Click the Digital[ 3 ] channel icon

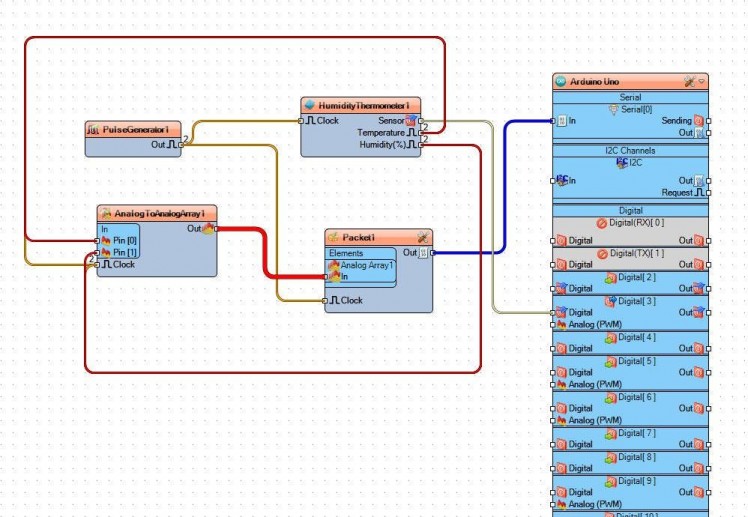click(611, 301)
